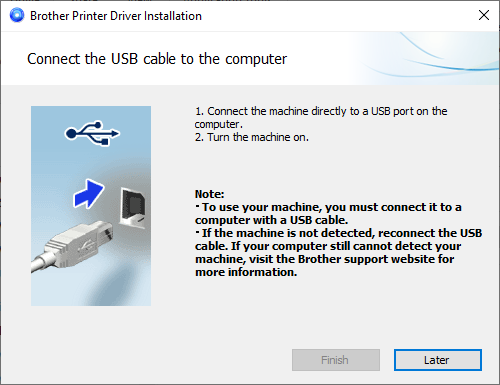Click the blue arrow in the illustration

pyautogui.click(x=88, y=194)
